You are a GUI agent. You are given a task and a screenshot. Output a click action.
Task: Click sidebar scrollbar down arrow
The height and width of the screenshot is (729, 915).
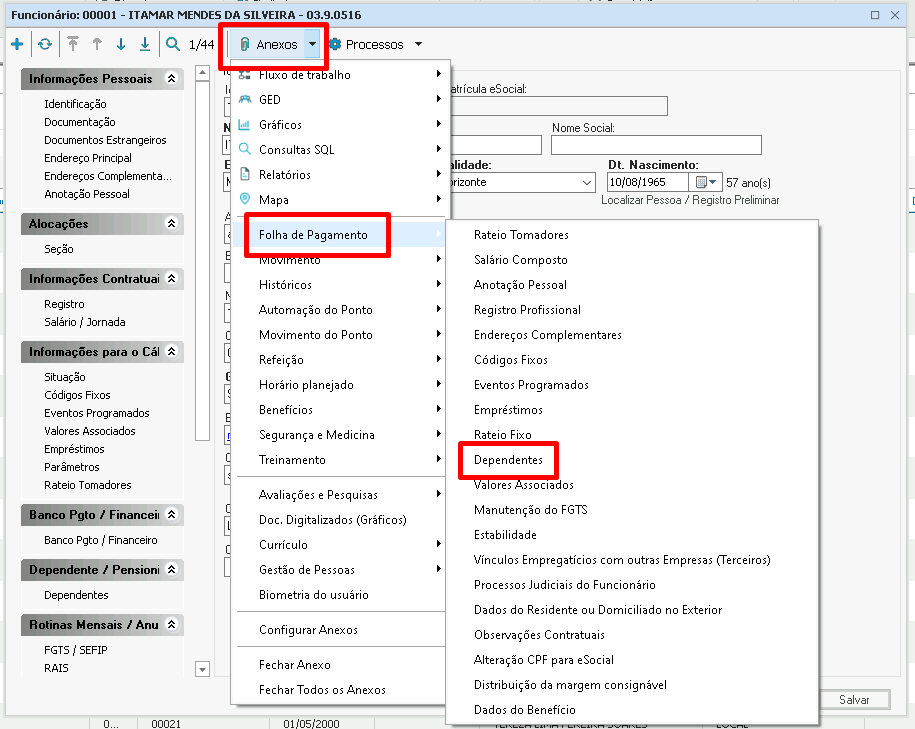pyautogui.click(x=202, y=669)
